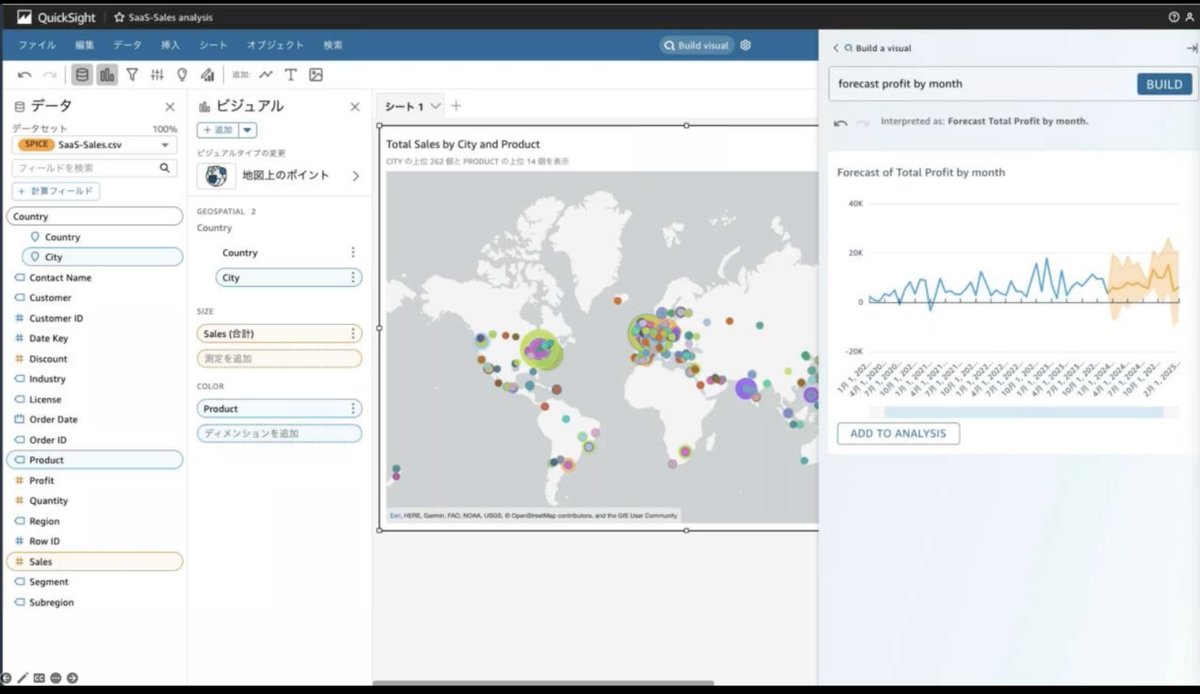Add an image with the picture icon
Viewport: 1200px width, 694px height.
316,75
